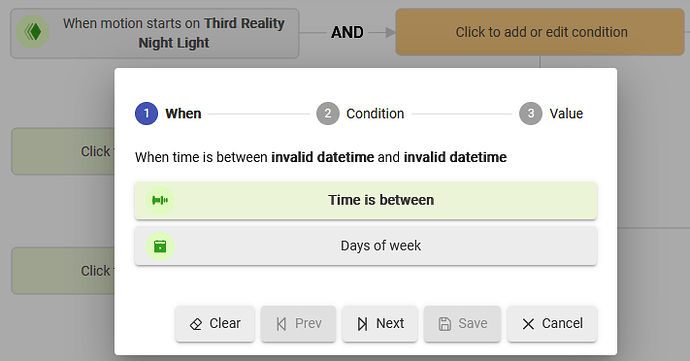
Task: Select the Time is between option
Action: point(366,200)
